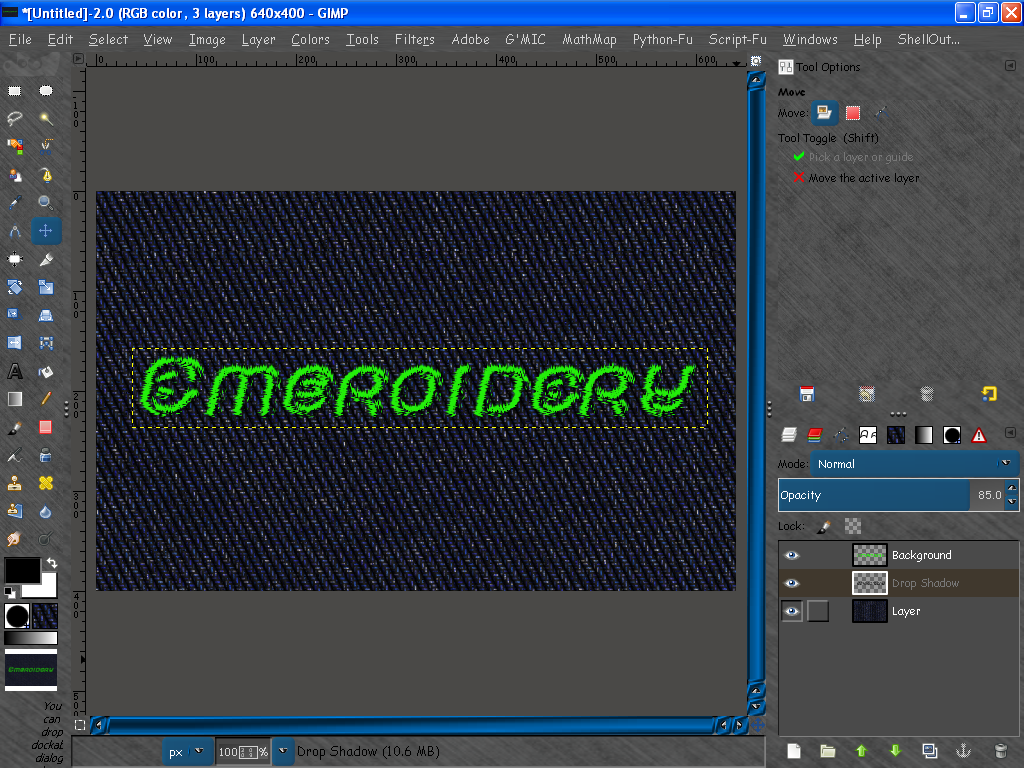
Task: Toggle visibility of Drop Shadow layer
Action: [x=792, y=583]
